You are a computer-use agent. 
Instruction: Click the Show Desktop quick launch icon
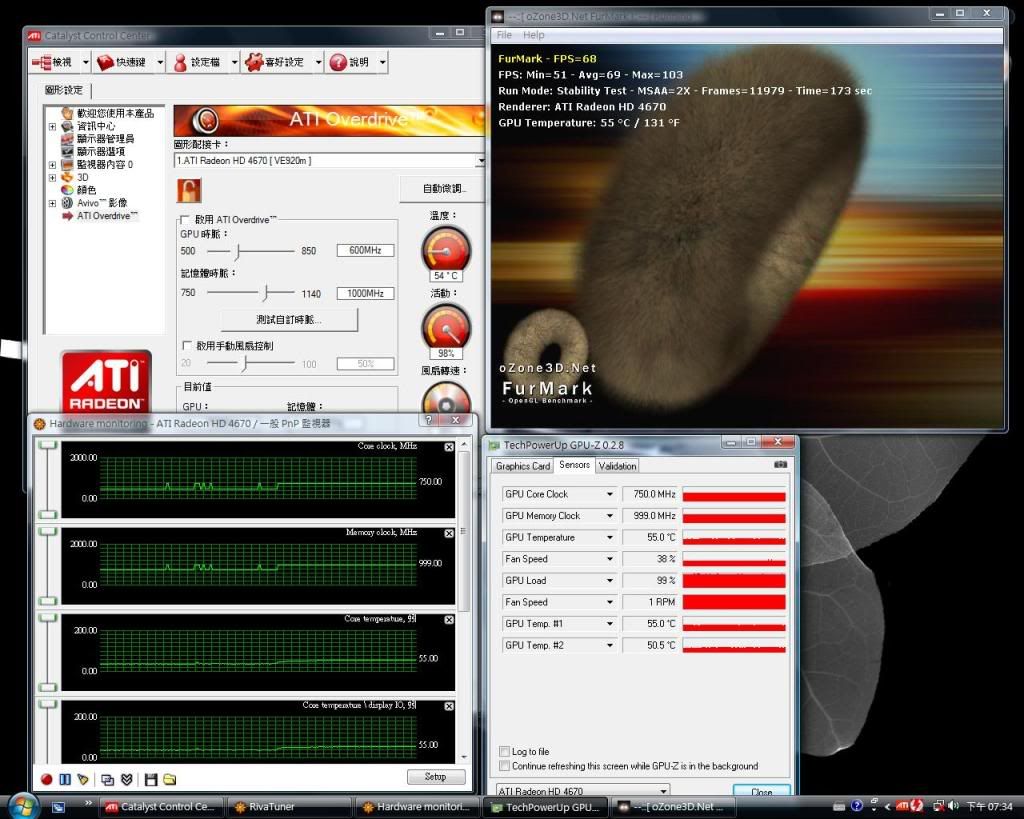58,807
